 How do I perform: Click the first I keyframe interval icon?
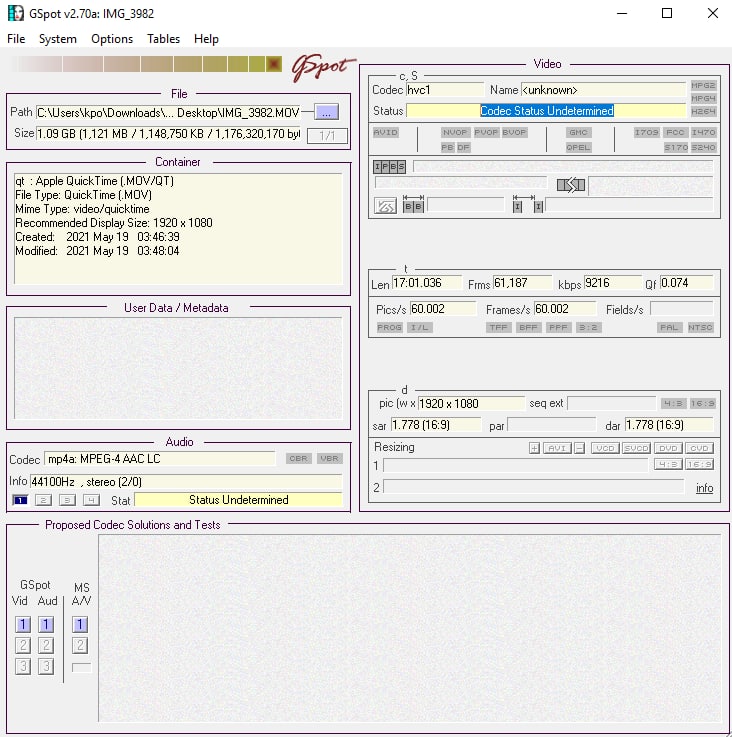(x=518, y=206)
